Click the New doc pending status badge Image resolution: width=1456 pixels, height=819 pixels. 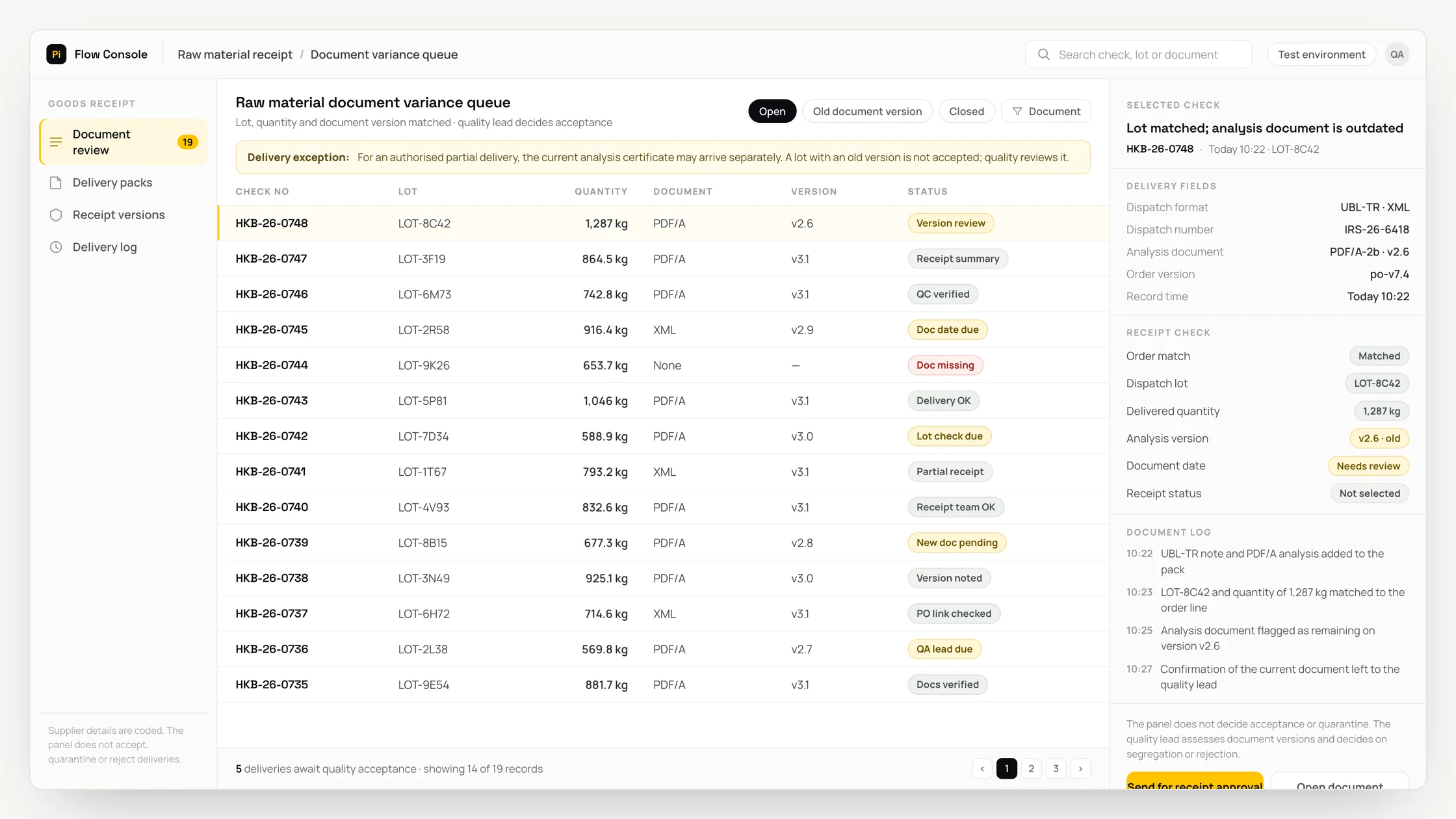[957, 542]
